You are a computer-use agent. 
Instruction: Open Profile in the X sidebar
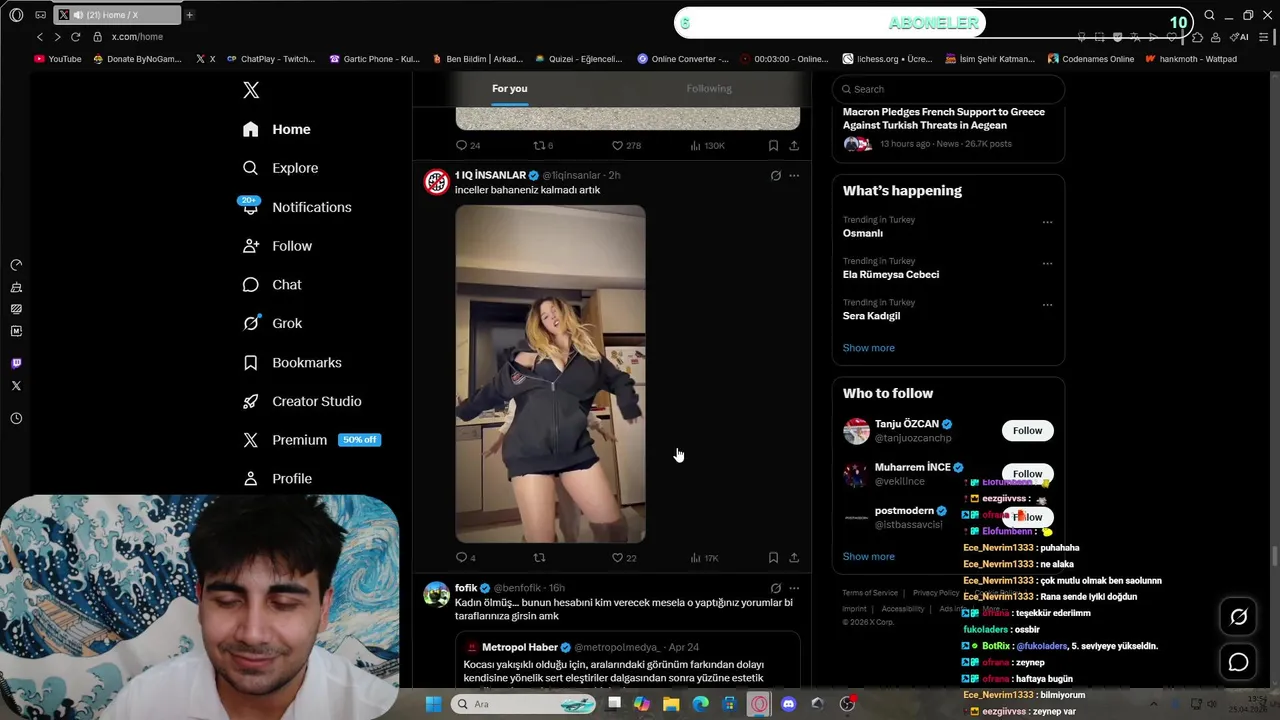(277, 479)
